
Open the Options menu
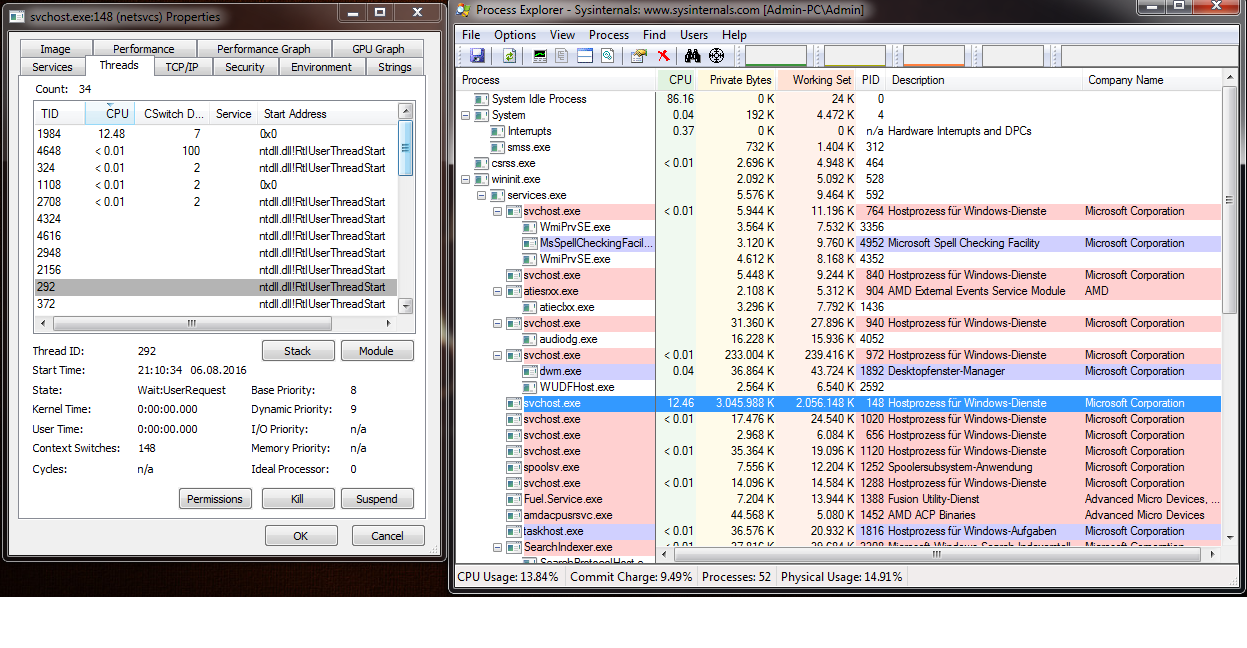[515, 35]
